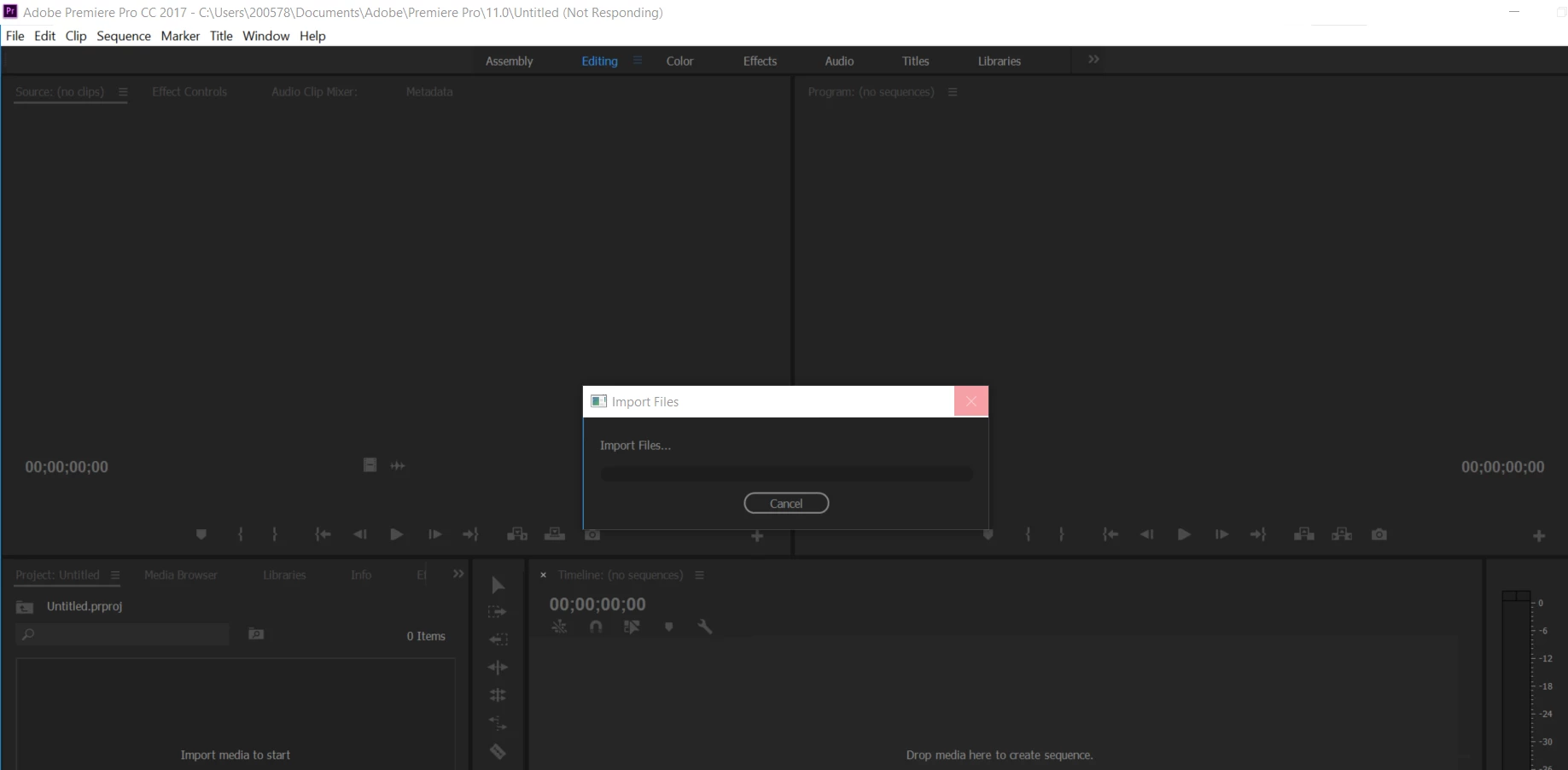Screen dimensions: 1568x770
Task: Select Drag Audio Only waveform icon
Action: pos(398,465)
